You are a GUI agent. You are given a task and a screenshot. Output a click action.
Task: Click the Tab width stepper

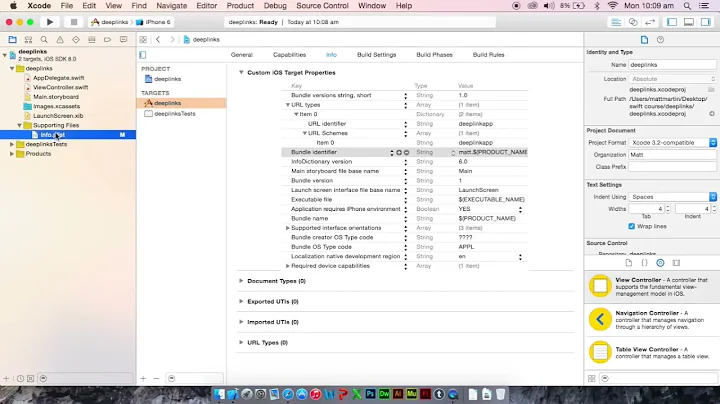coord(668,209)
